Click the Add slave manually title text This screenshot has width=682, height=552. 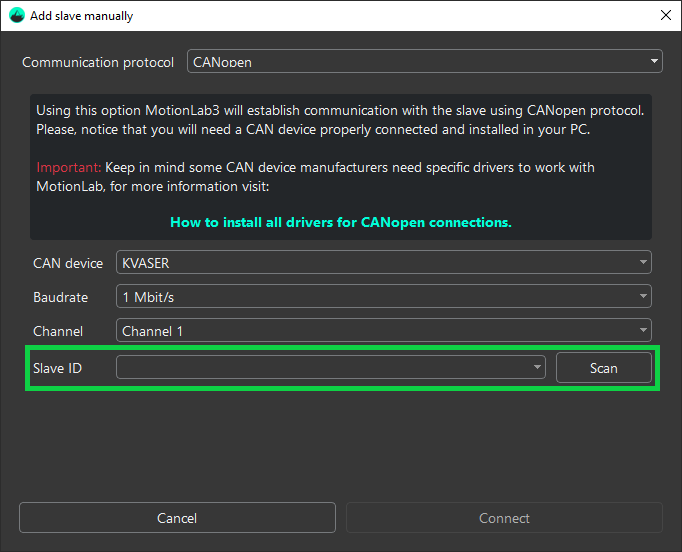[x=81, y=16]
